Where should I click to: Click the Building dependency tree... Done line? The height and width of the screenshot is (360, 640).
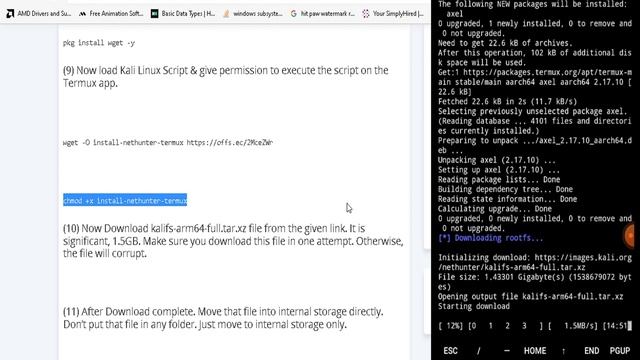coord(505,189)
